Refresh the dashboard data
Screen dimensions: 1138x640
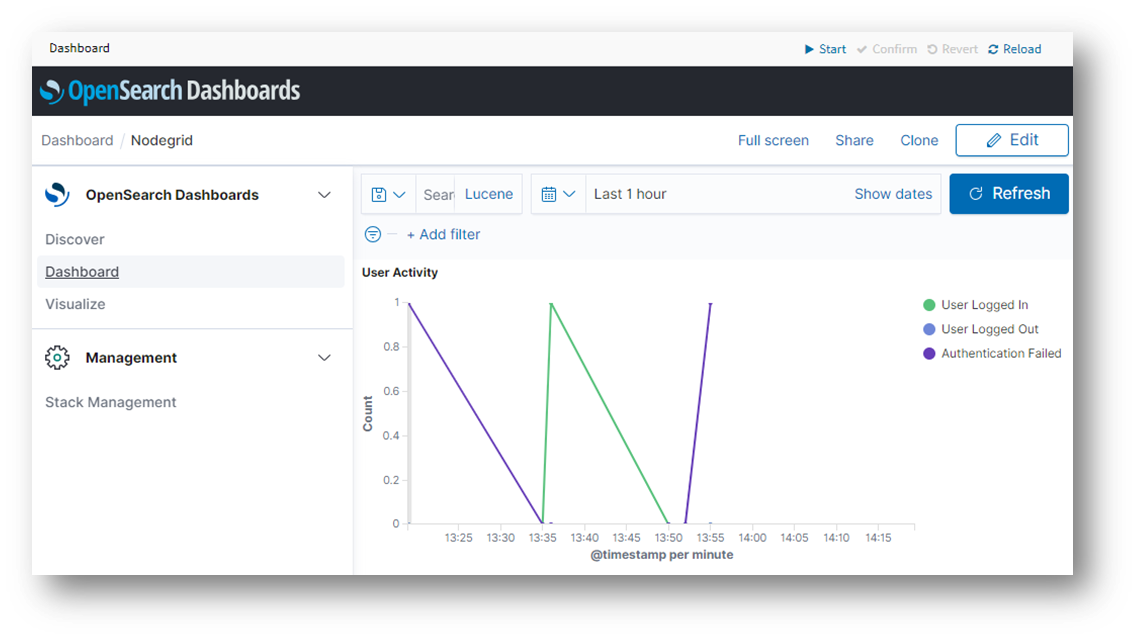tap(1009, 194)
